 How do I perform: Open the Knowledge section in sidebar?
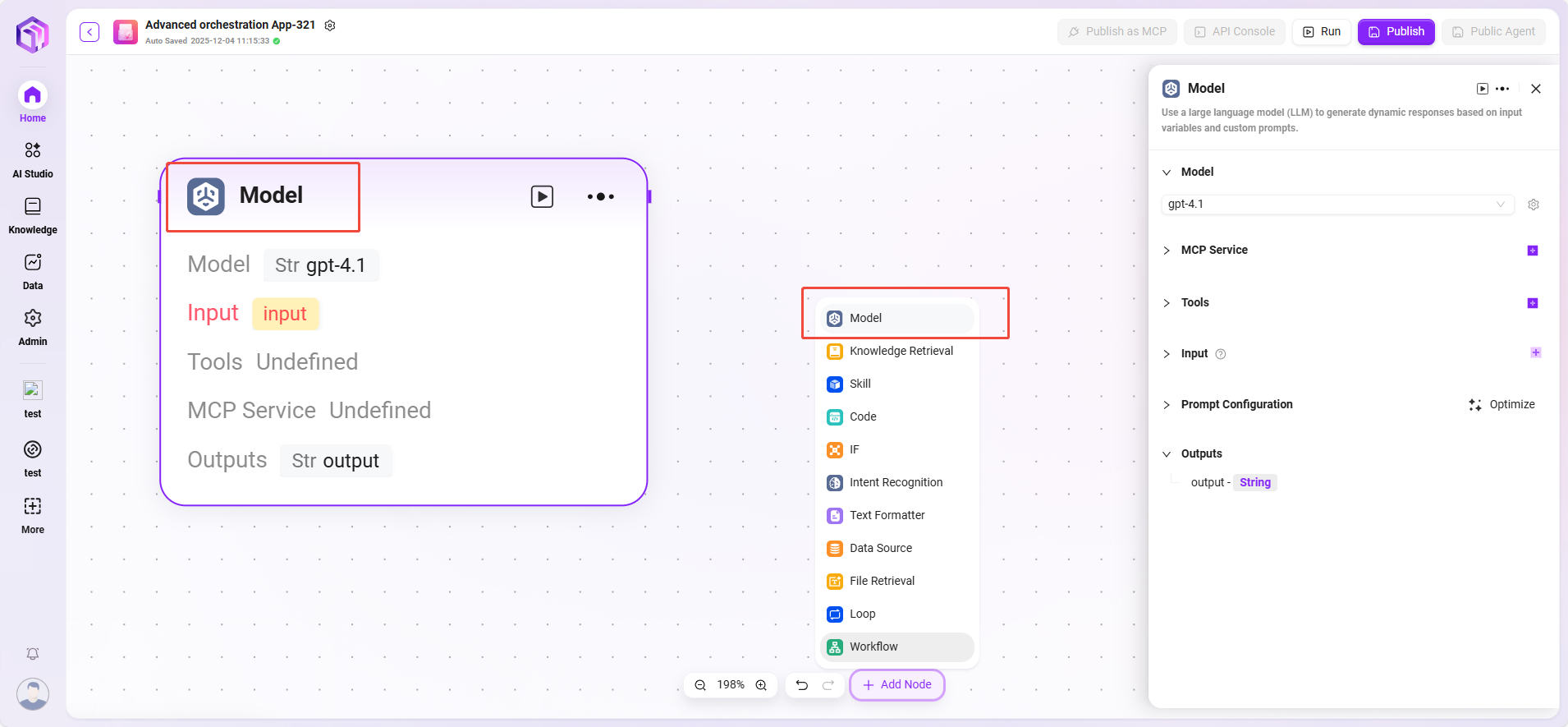pyautogui.click(x=33, y=215)
